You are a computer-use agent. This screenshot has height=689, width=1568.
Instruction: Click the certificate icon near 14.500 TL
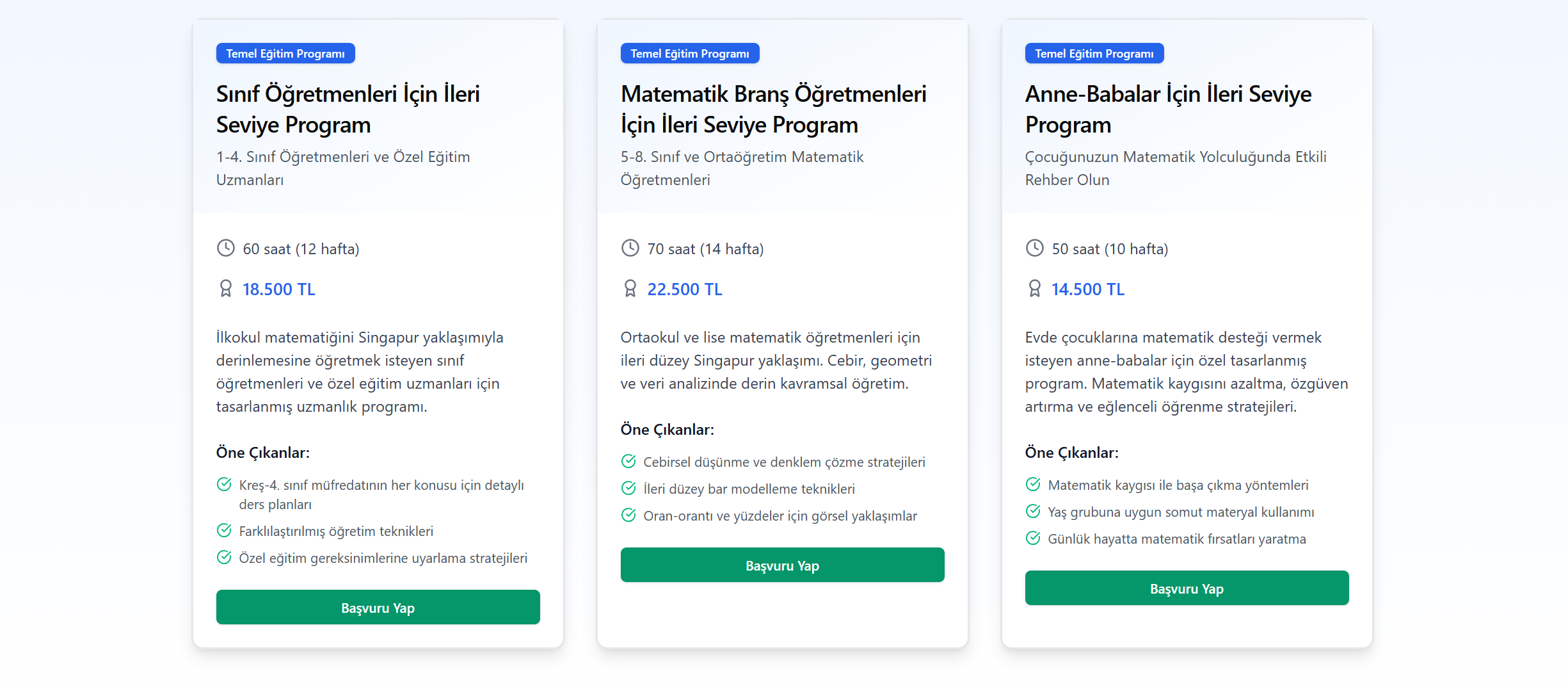[x=1035, y=289]
